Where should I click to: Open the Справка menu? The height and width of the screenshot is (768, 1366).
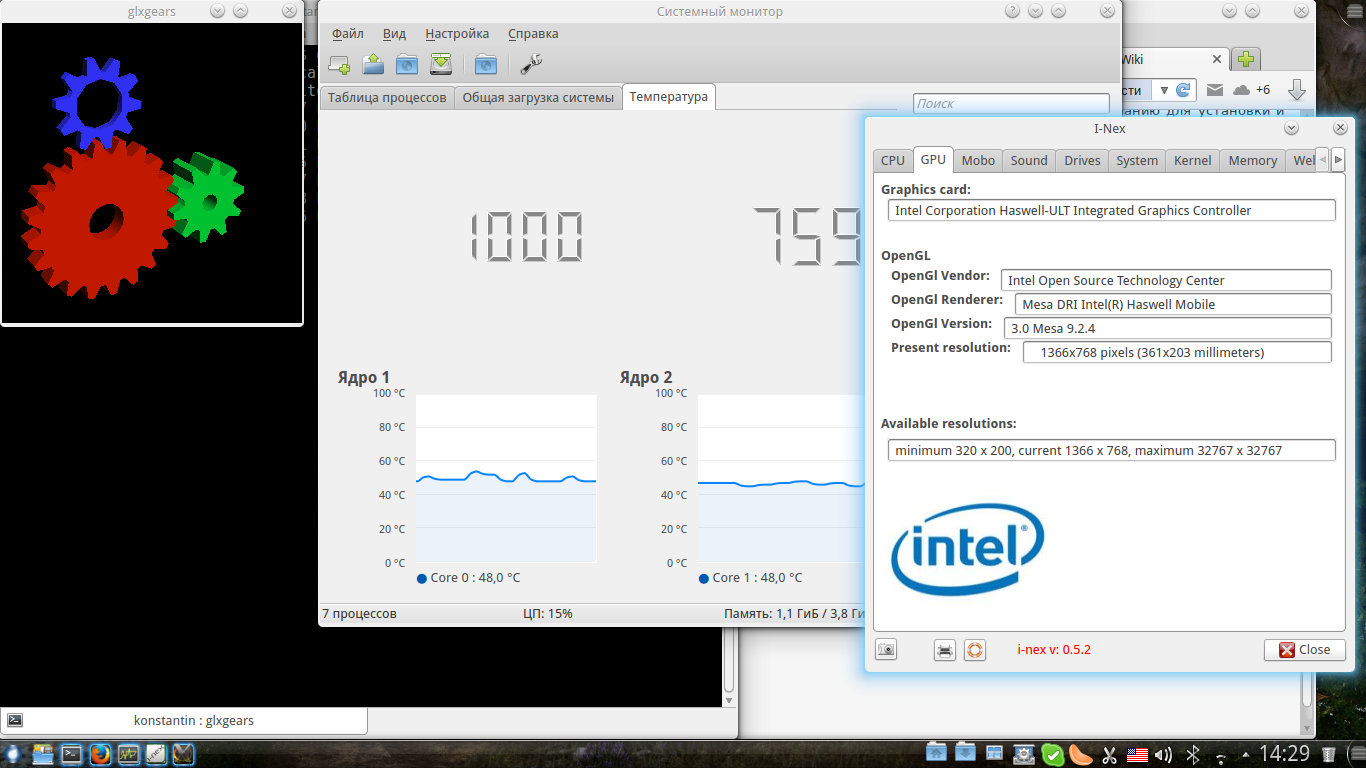tap(533, 34)
